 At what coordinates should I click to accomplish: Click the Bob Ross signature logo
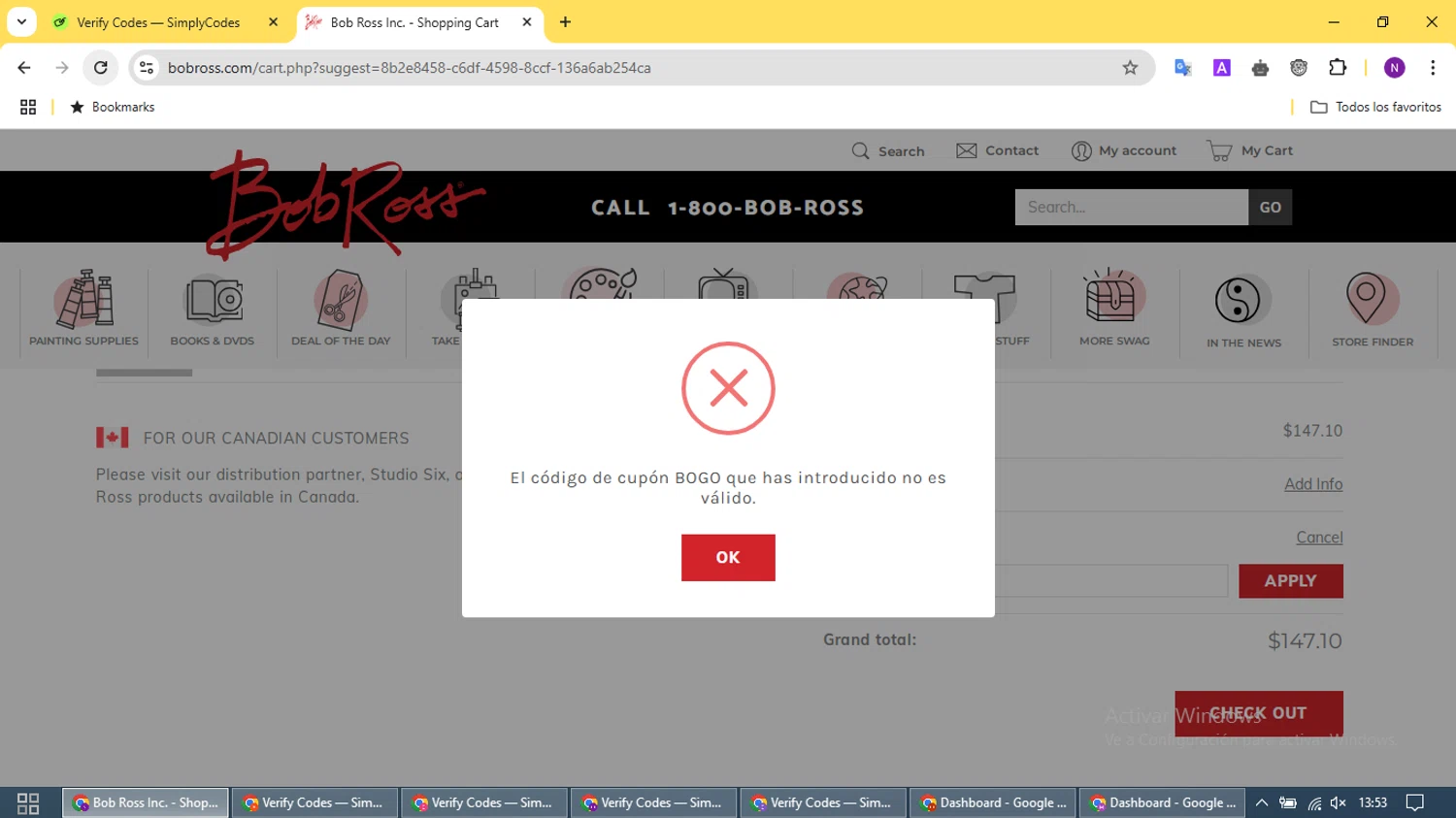tap(345, 205)
